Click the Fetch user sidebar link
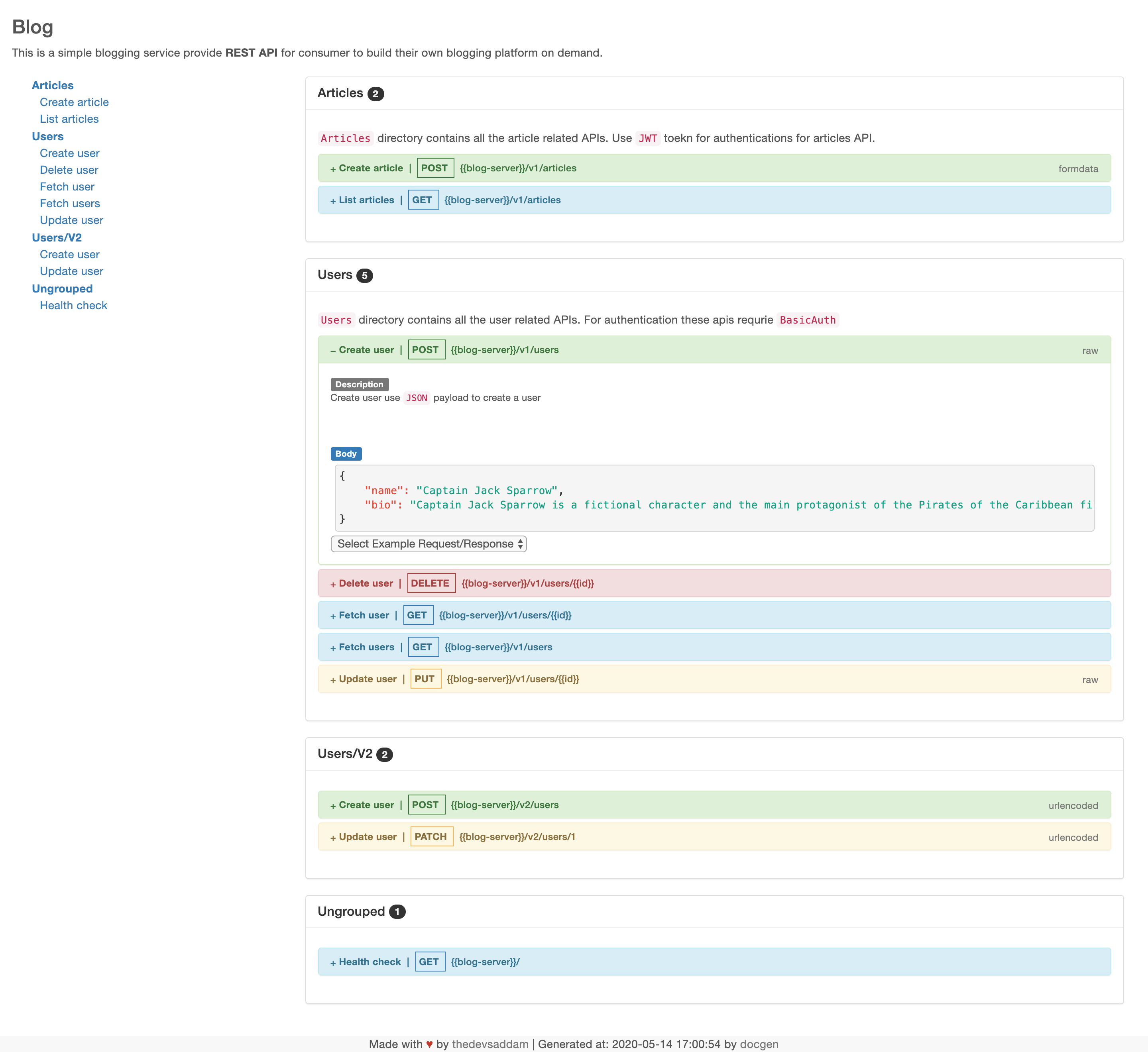 point(67,187)
